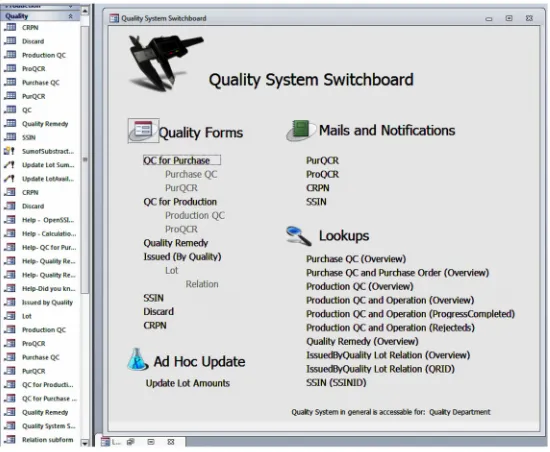Viewport: 550px width, 452px height.
Task: Open QC for Production on the switchboard
Action: (x=180, y=202)
